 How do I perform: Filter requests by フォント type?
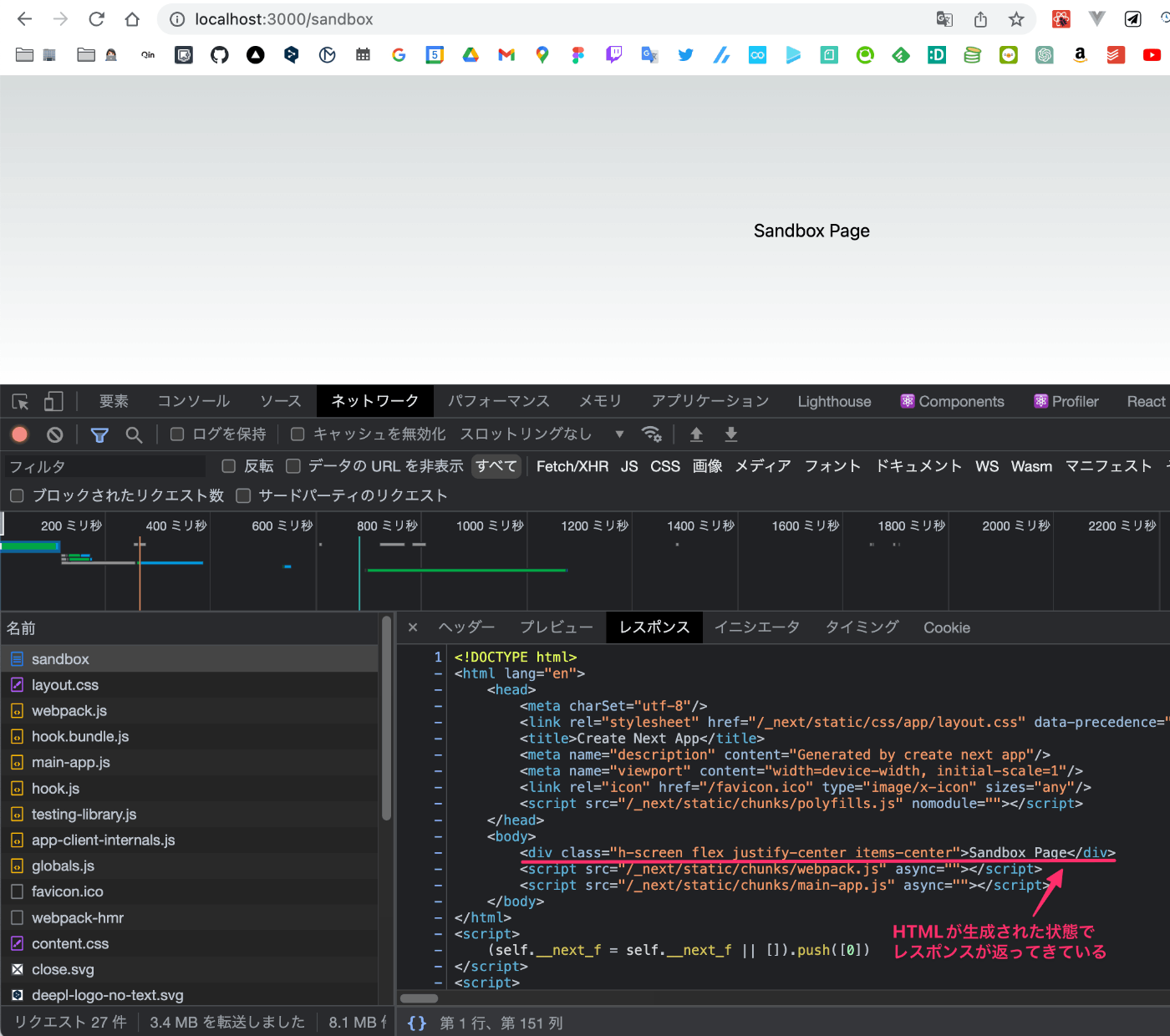(x=832, y=466)
